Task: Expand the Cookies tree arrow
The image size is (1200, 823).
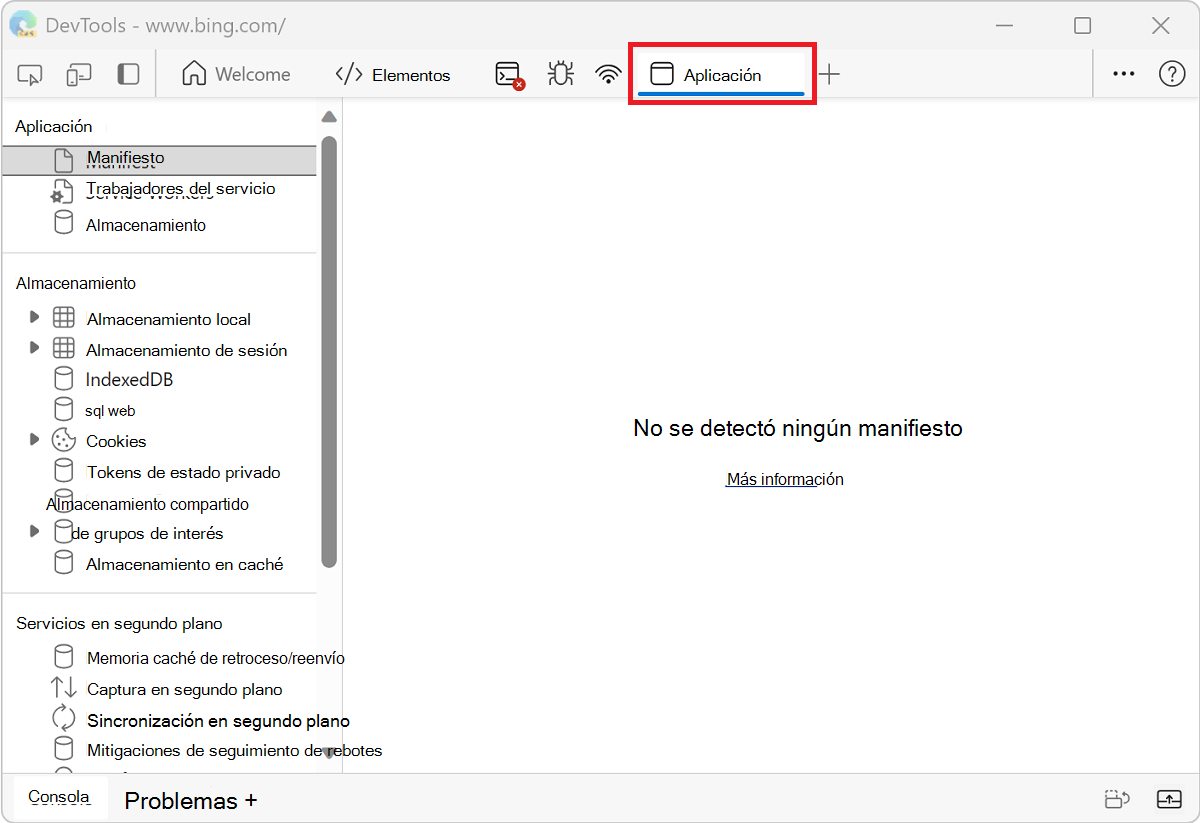Action: coord(34,439)
